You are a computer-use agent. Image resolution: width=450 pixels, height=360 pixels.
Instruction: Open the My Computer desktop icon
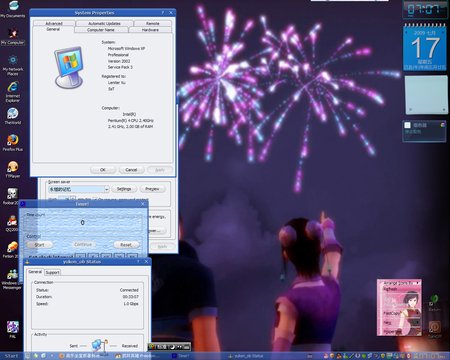pos(13,36)
